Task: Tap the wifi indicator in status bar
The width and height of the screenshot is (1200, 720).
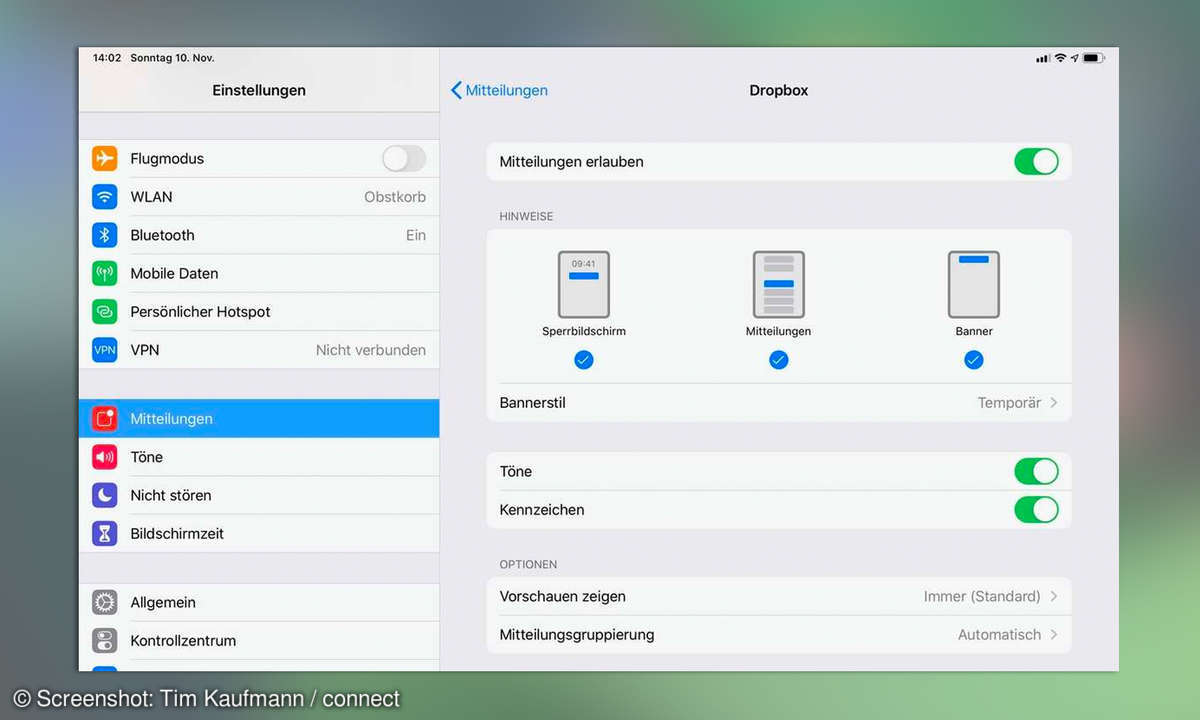Action: tap(1060, 59)
